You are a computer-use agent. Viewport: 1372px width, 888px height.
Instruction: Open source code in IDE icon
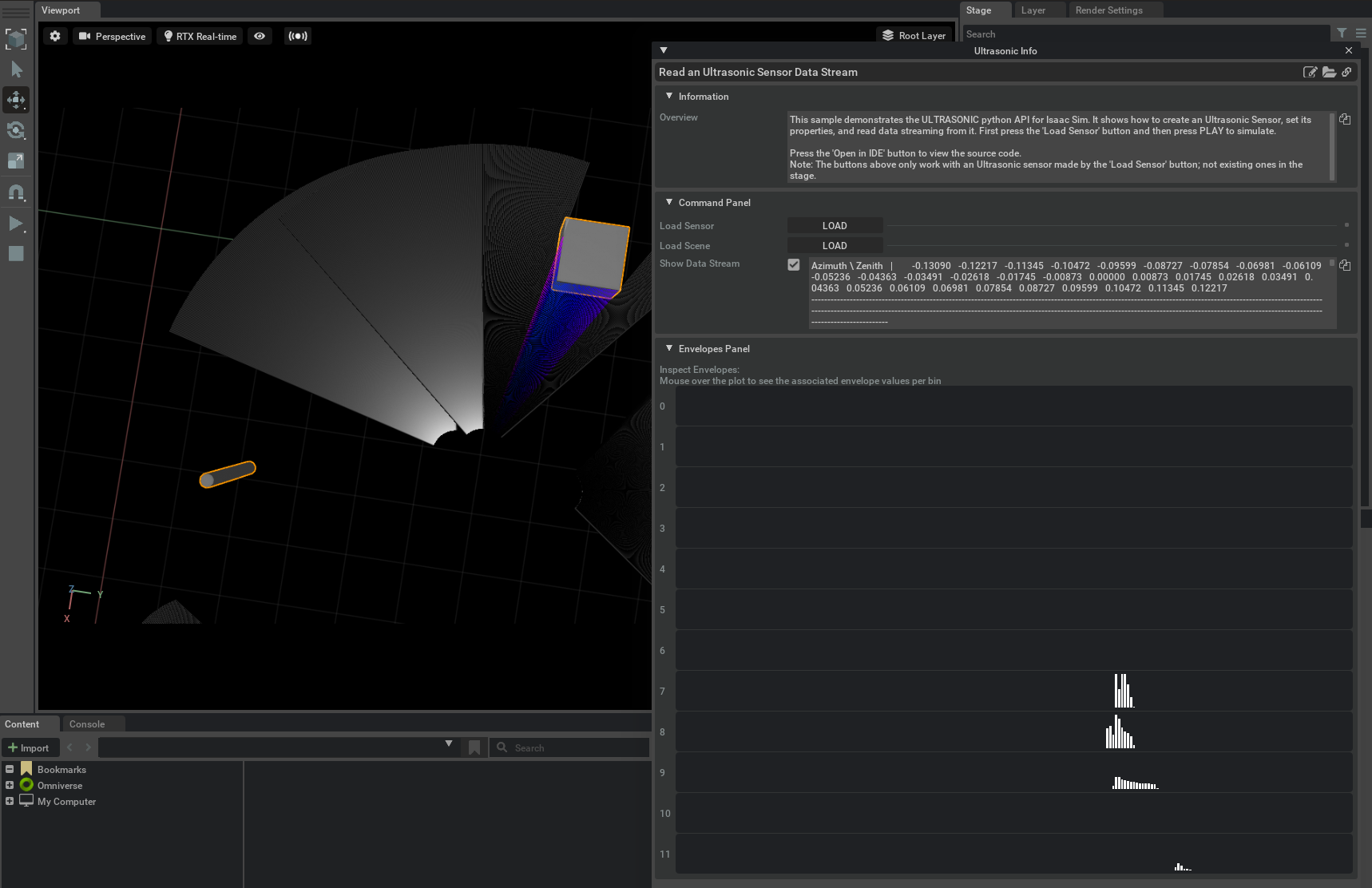[x=1310, y=72]
